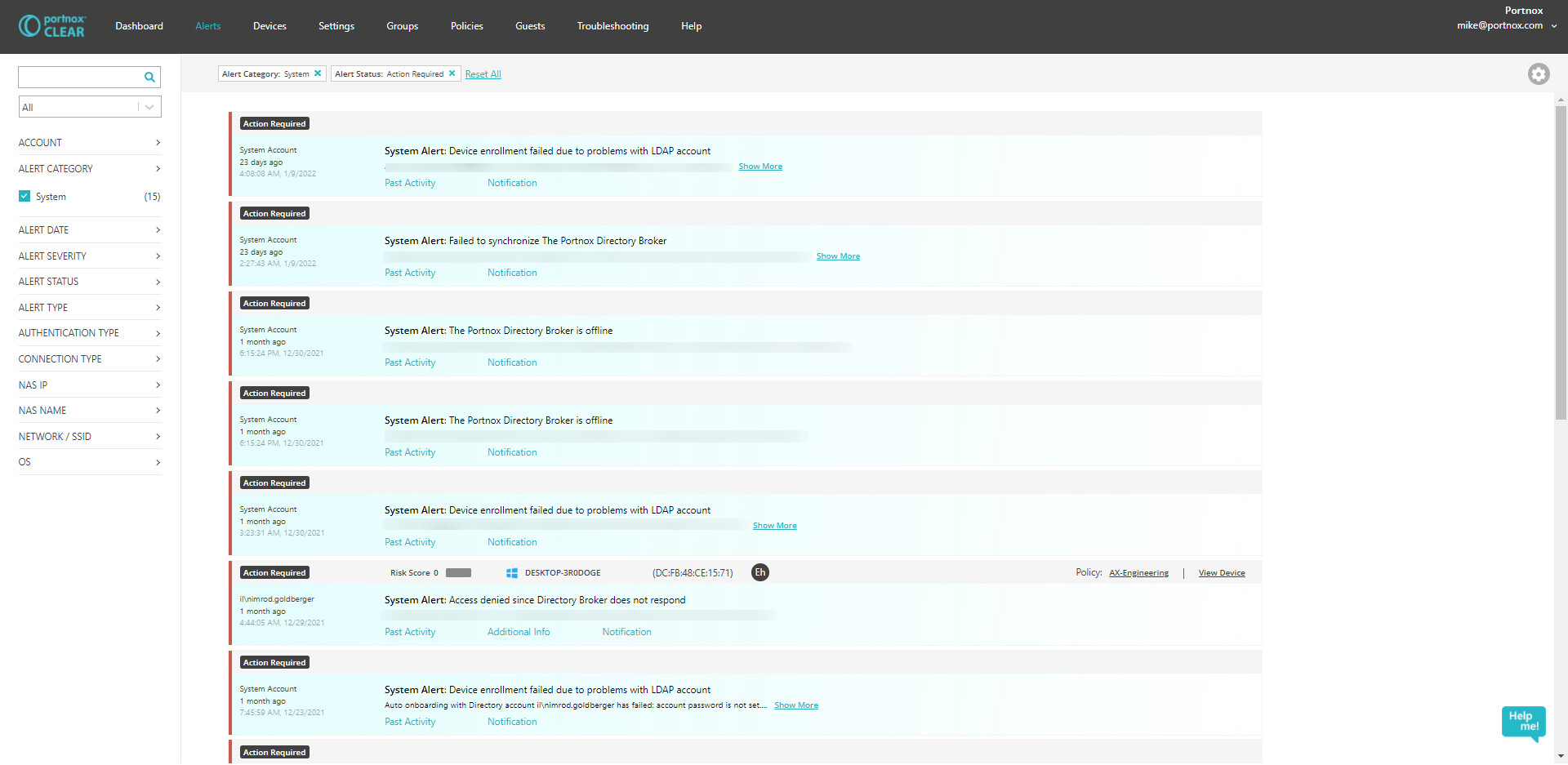Expand the ALERT STATUS filter section

point(90,282)
